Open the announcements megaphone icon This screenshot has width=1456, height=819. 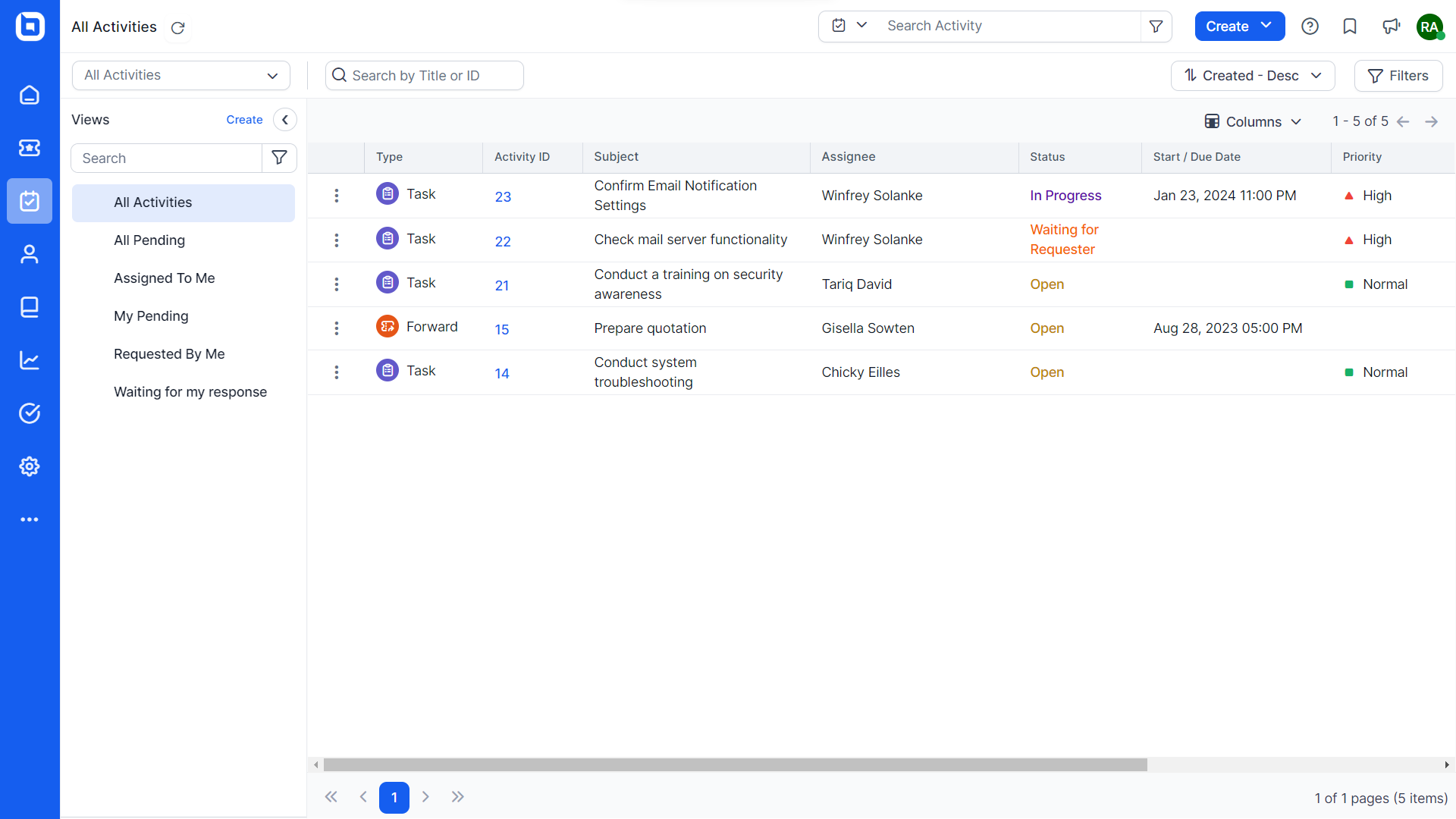coord(1391,27)
